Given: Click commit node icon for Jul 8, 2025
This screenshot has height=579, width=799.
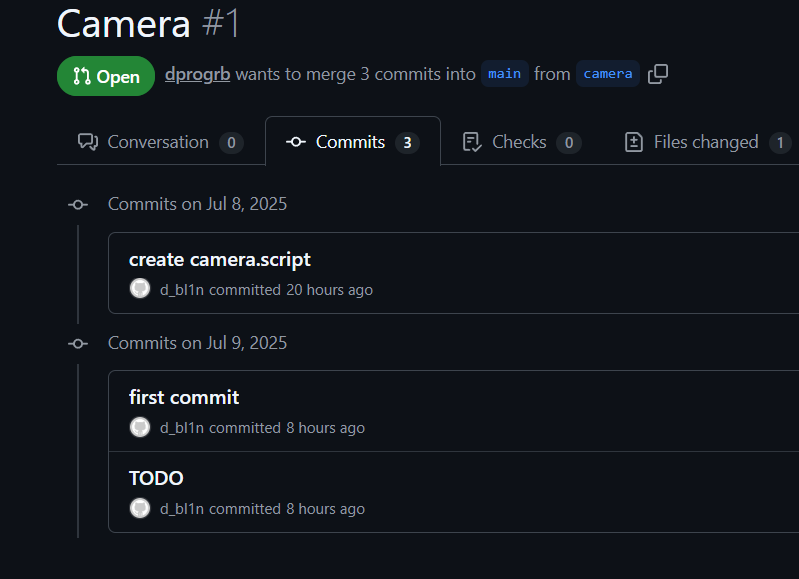Looking at the screenshot, I should [x=78, y=205].
